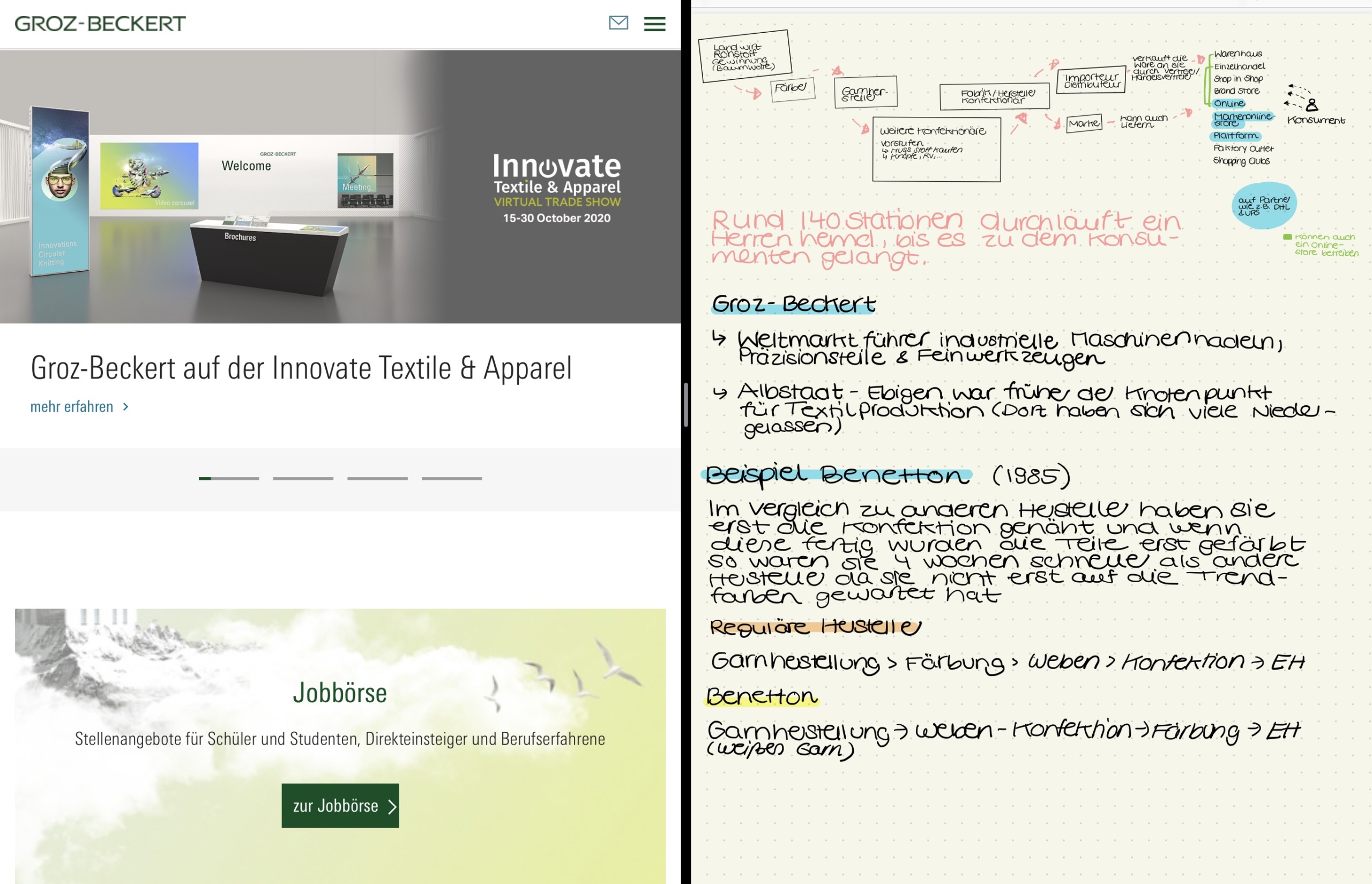Viewport: 1372px width, 884px height.
Task: Open the hamburger menu on Groz-Beckert site
Action: coord(654,24)
